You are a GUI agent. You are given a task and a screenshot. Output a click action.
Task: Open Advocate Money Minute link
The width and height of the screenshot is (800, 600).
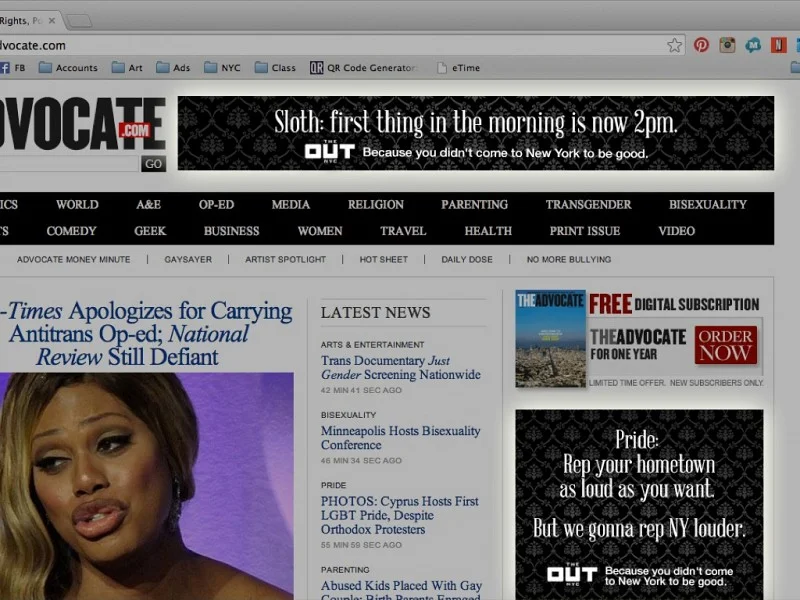coord(73,260)
